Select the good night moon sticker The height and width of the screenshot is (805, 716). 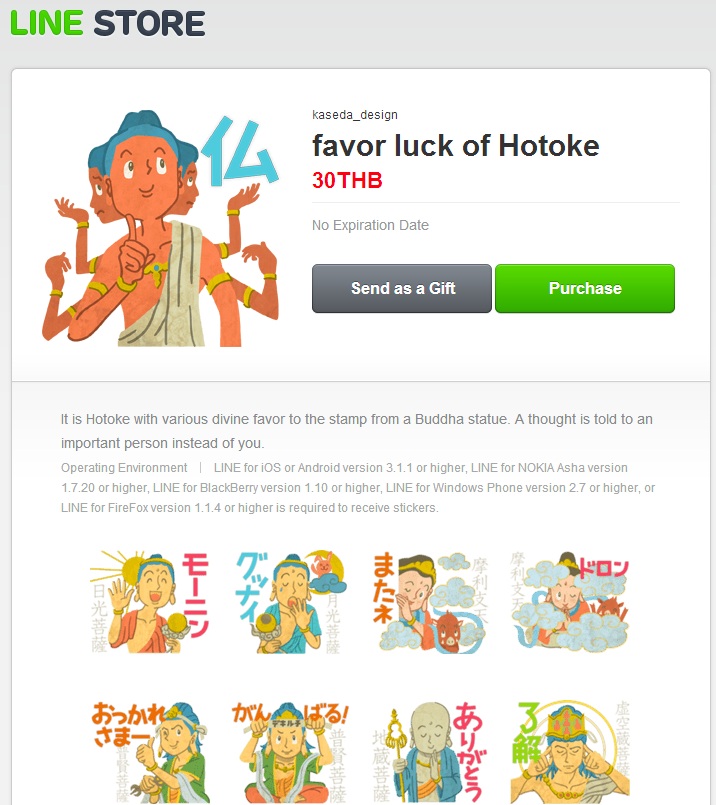tap(291, 602)
